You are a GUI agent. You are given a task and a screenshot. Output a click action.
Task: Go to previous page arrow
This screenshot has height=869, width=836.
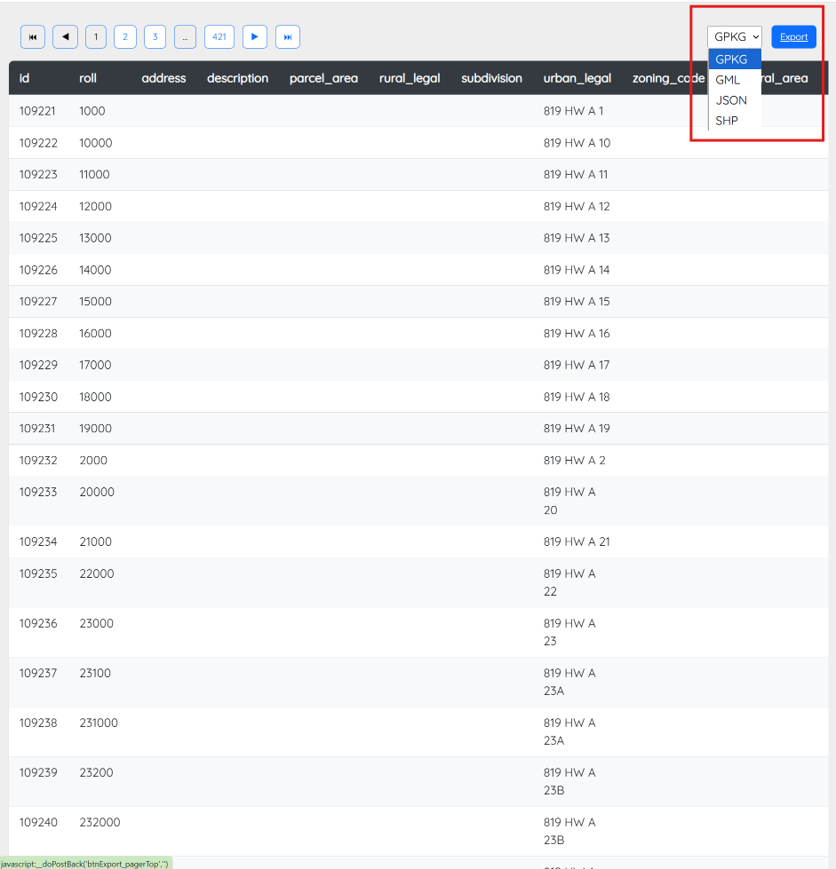pyautogui.click(x=65, y=37)
